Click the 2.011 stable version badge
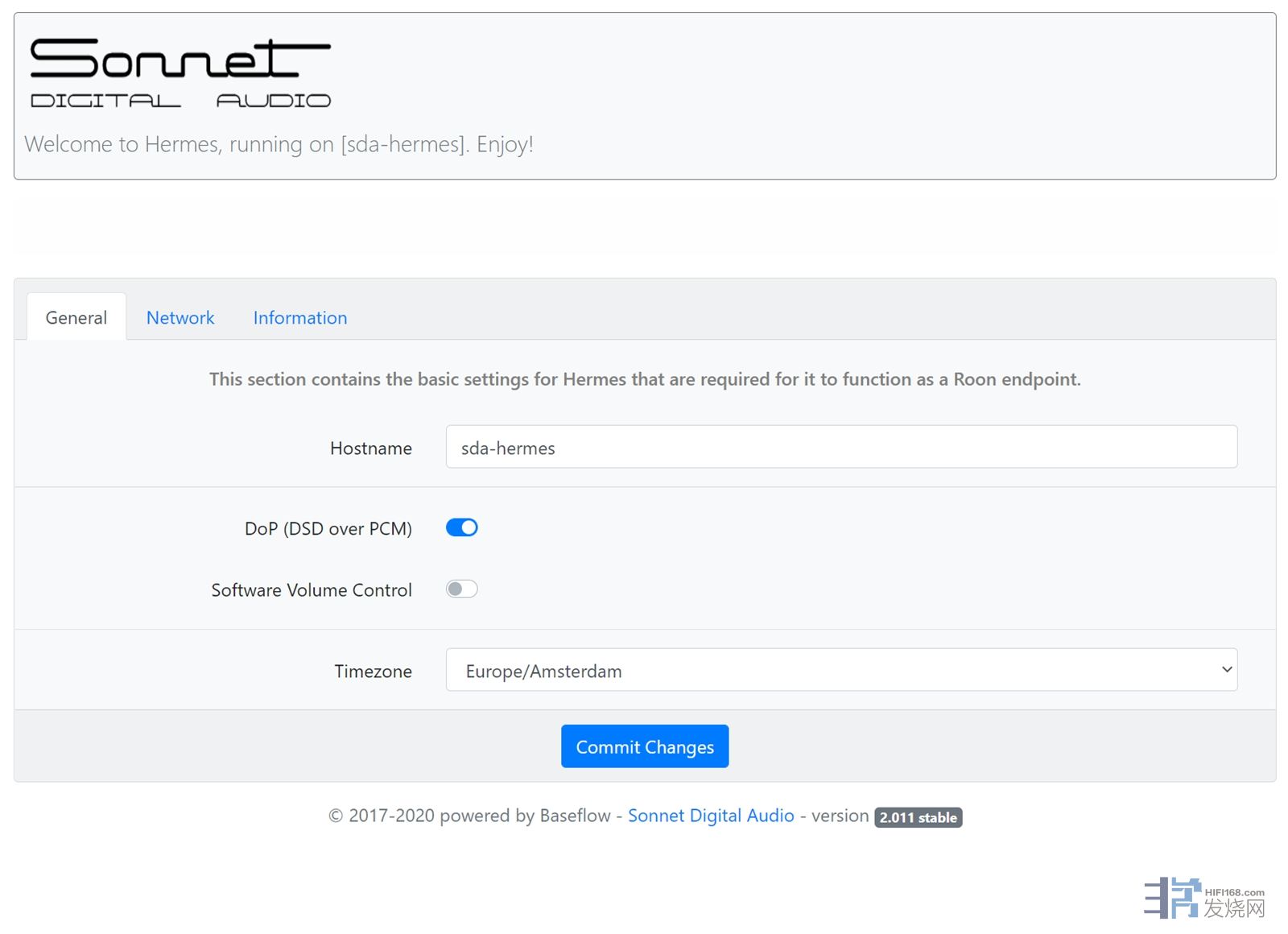Screen dimensions: 1288x934 point(918,817)
